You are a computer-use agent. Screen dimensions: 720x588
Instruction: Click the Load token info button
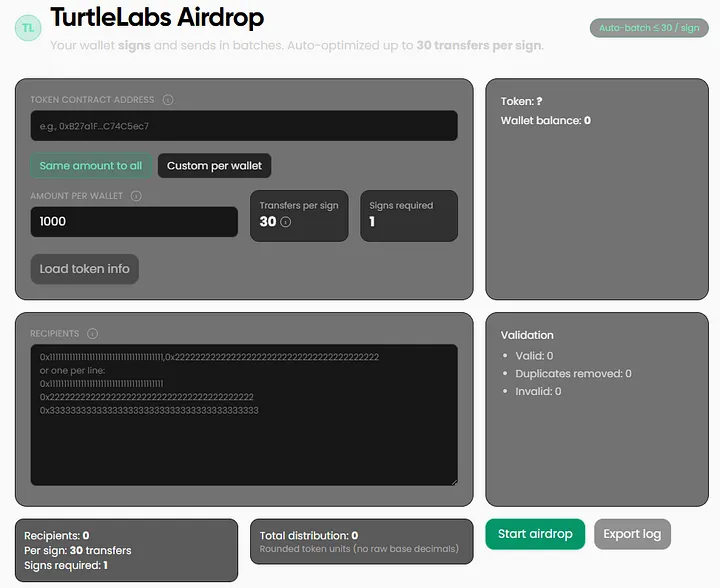[x=84, y=269]
